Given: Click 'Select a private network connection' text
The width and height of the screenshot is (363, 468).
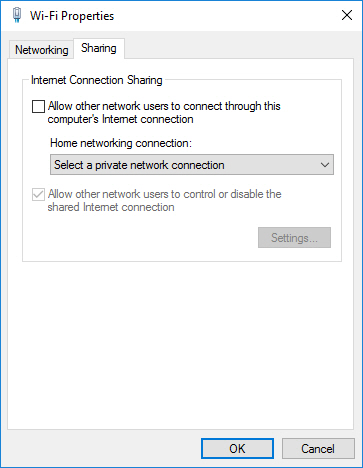Looking at the screenshot, I should point(139,165).
